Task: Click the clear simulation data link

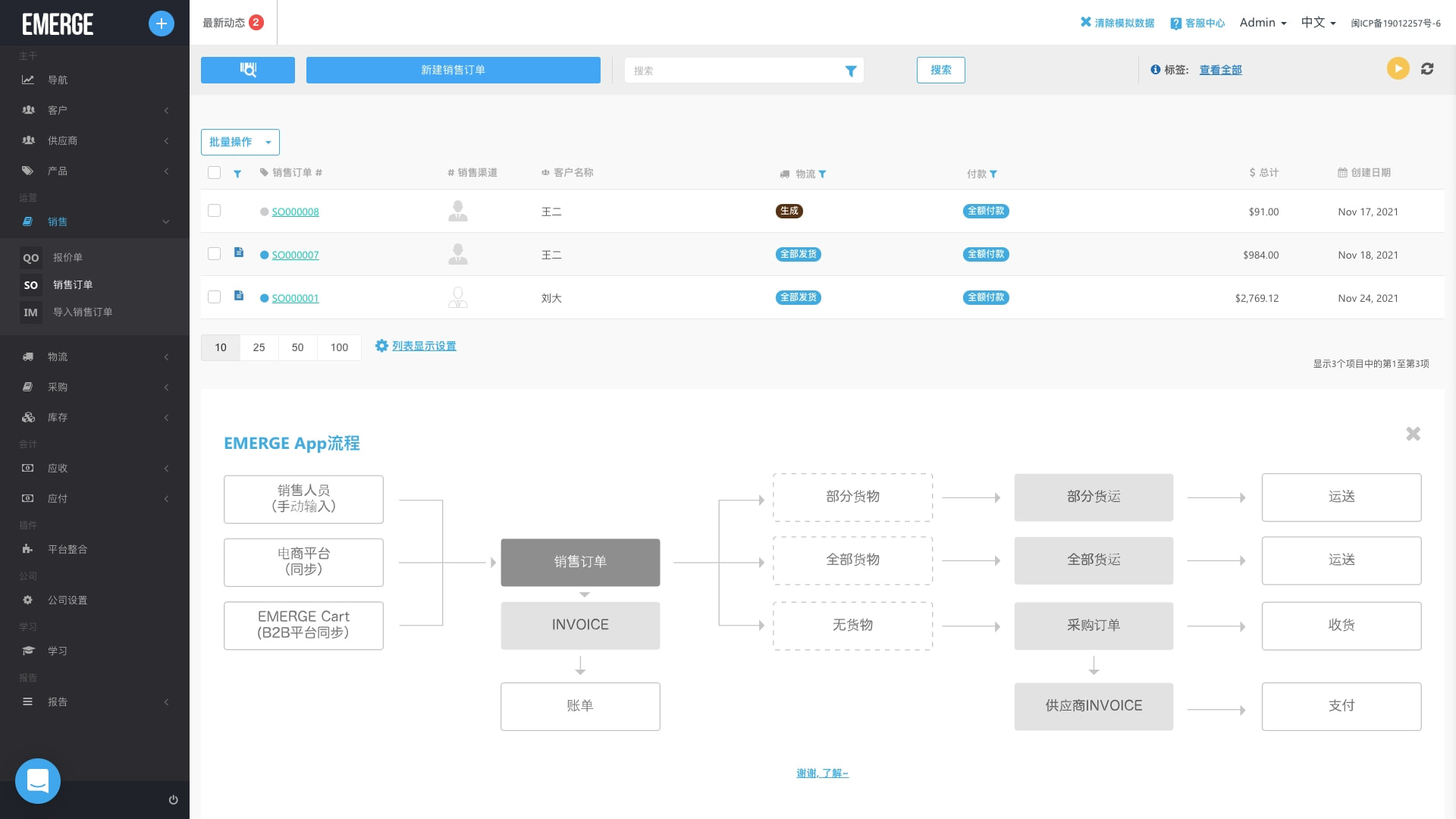Action: 1117,23
